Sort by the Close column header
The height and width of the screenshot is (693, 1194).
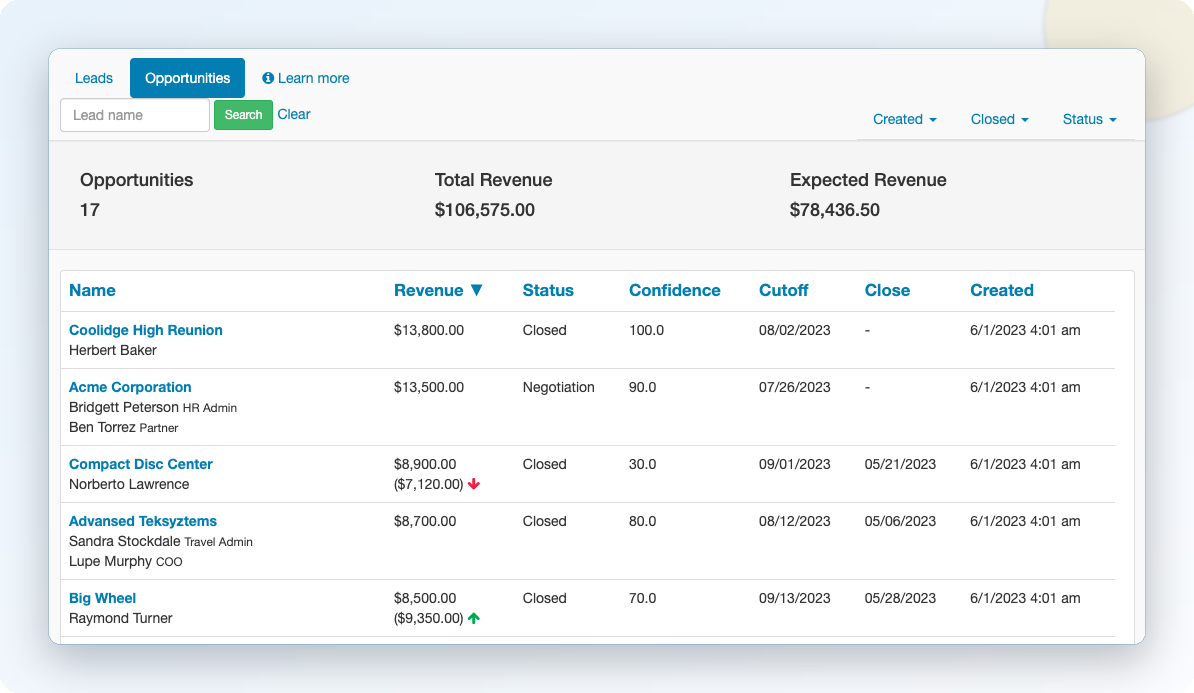(x=887, y=290)
